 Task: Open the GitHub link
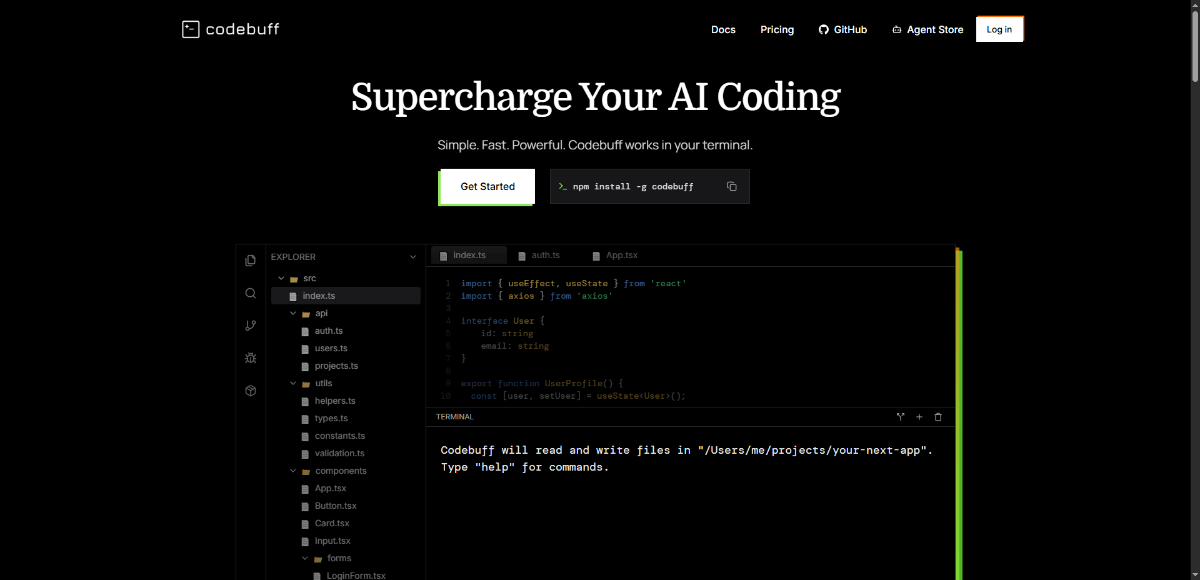(x=842, y=30)
